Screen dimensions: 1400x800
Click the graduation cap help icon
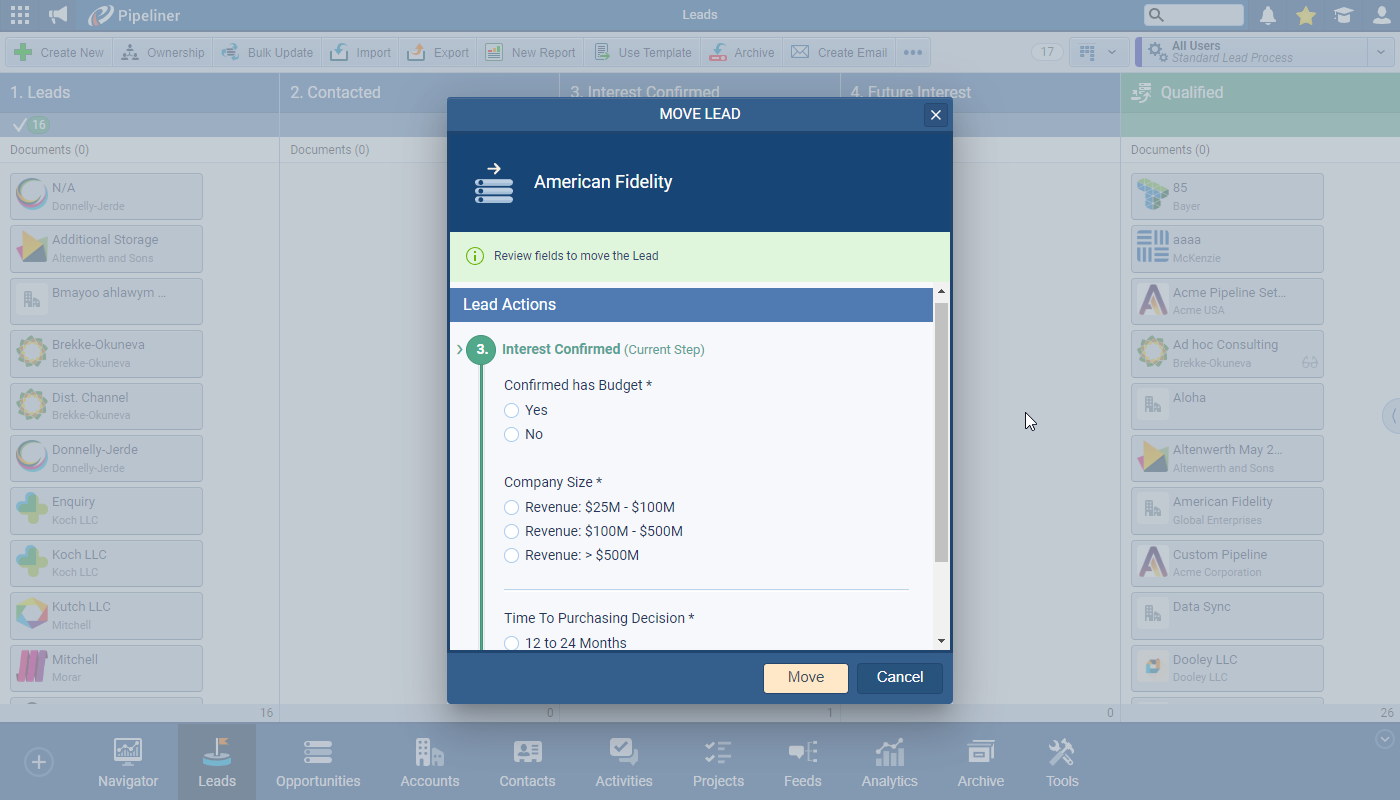(x=1343, y=15)
